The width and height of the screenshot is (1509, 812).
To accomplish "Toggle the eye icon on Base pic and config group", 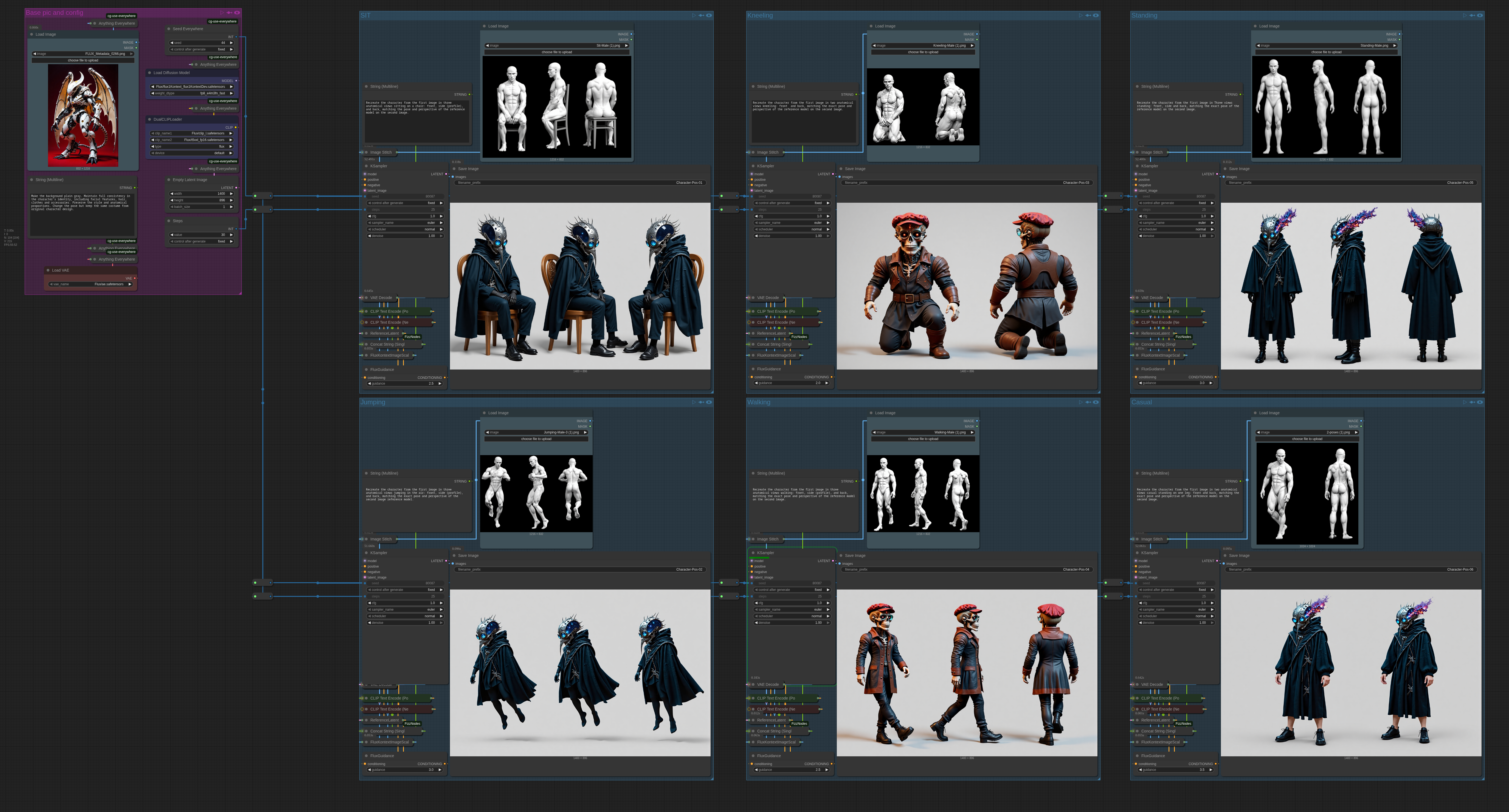I will [x=237, y=12].
